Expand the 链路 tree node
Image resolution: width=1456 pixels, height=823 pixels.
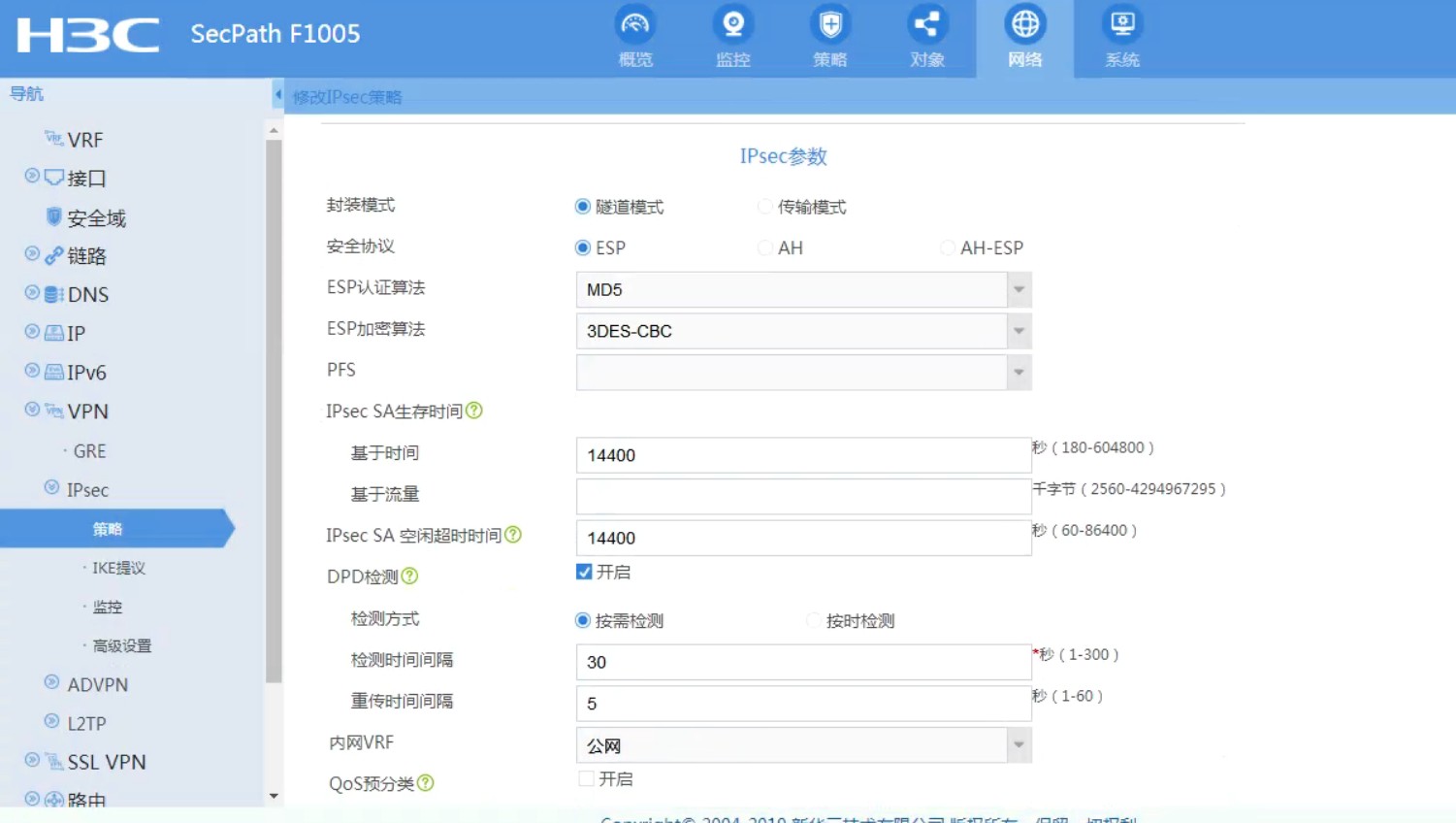tap(32, 253)
